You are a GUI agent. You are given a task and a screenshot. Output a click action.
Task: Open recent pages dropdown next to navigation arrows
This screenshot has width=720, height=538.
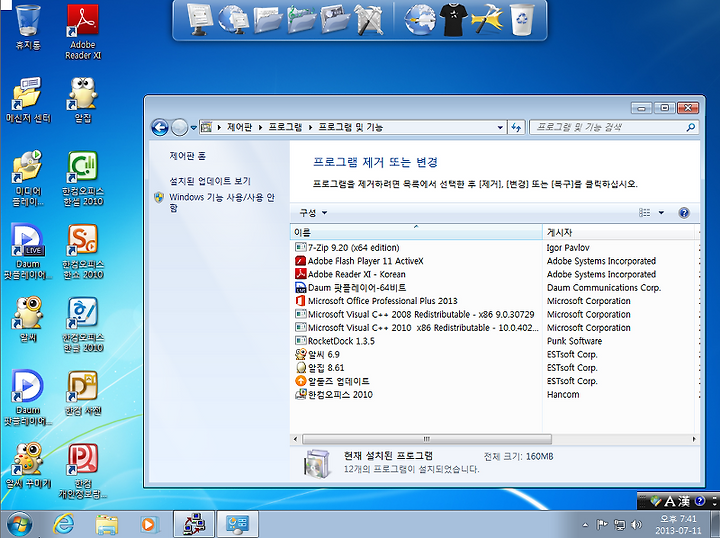[x=194, y=128]
